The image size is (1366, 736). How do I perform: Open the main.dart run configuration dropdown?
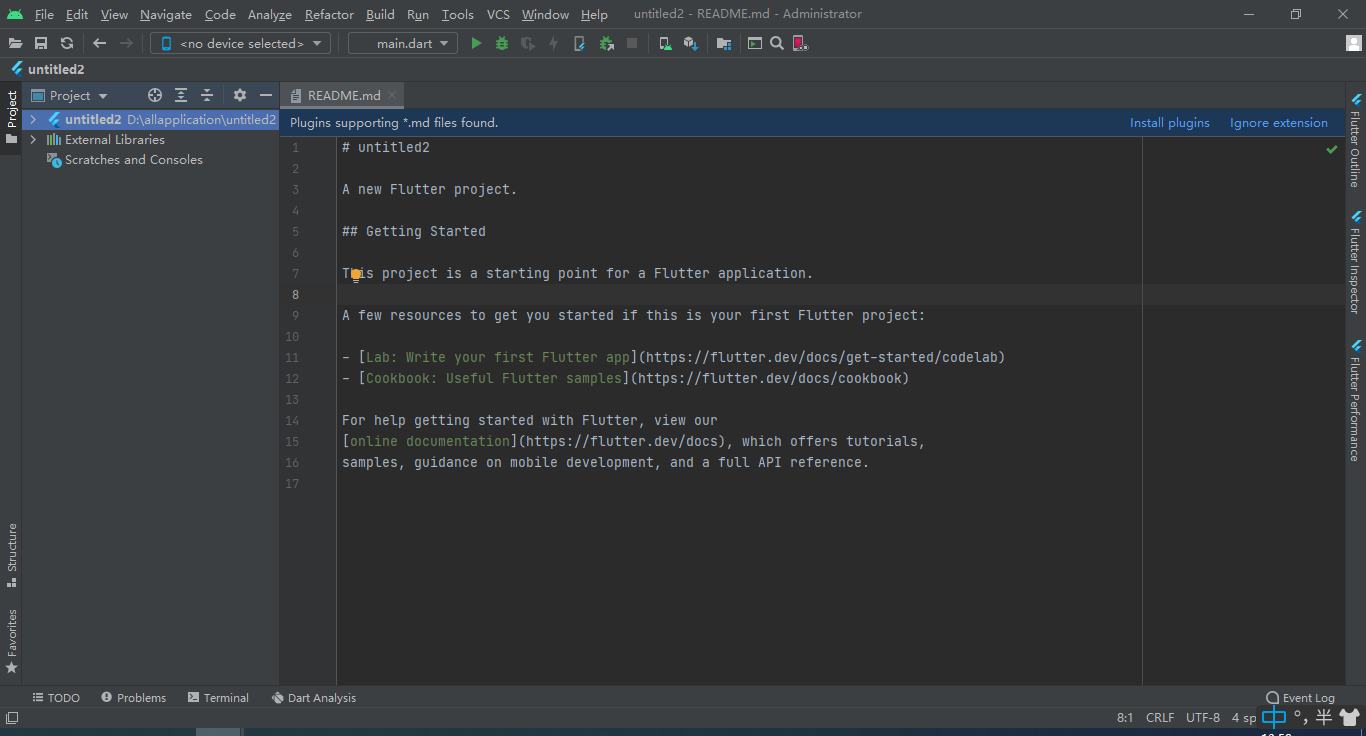tap(403, 43)
